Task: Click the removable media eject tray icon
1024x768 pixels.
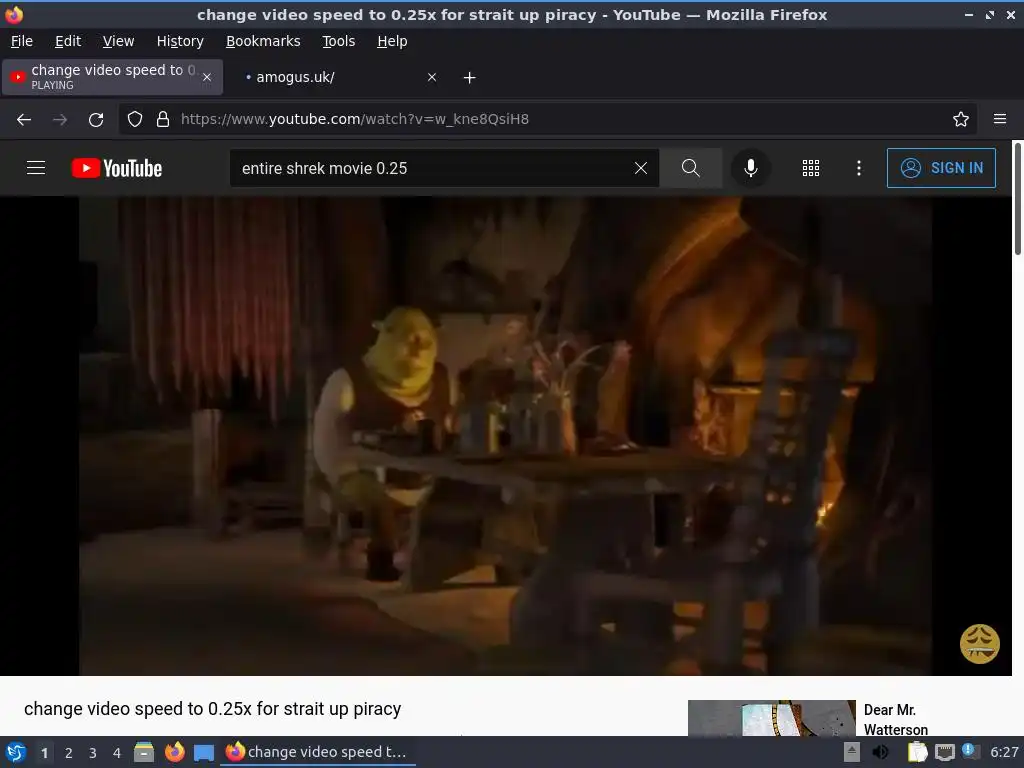Action: point(852,752)
